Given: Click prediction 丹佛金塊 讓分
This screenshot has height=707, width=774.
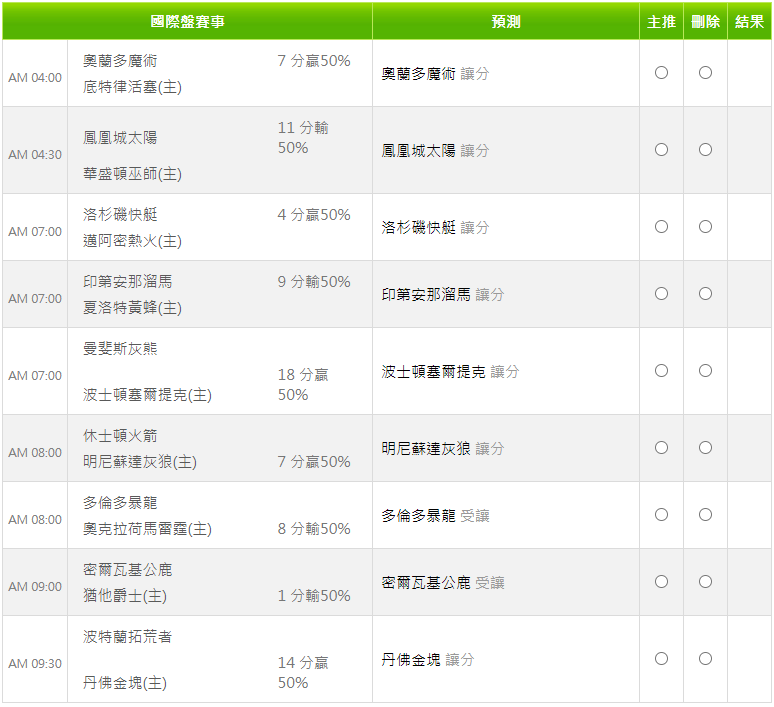Looking at the screenshot, I should tap(428, 660).
